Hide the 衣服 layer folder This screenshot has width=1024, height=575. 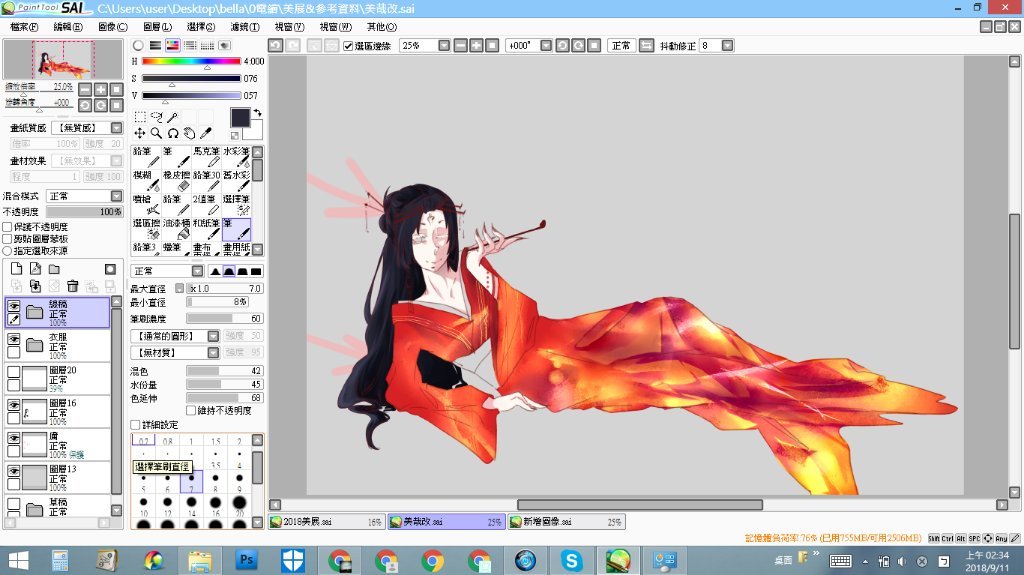click(x=14, y=339)
